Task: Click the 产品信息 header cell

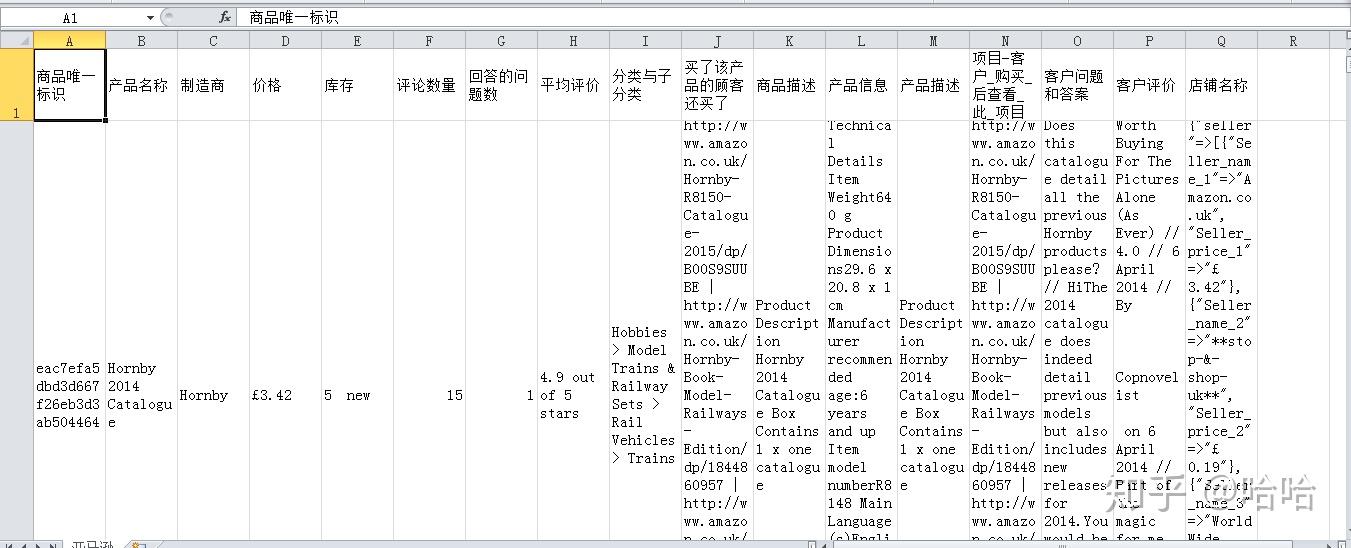Action: click(x=861, y=85)
